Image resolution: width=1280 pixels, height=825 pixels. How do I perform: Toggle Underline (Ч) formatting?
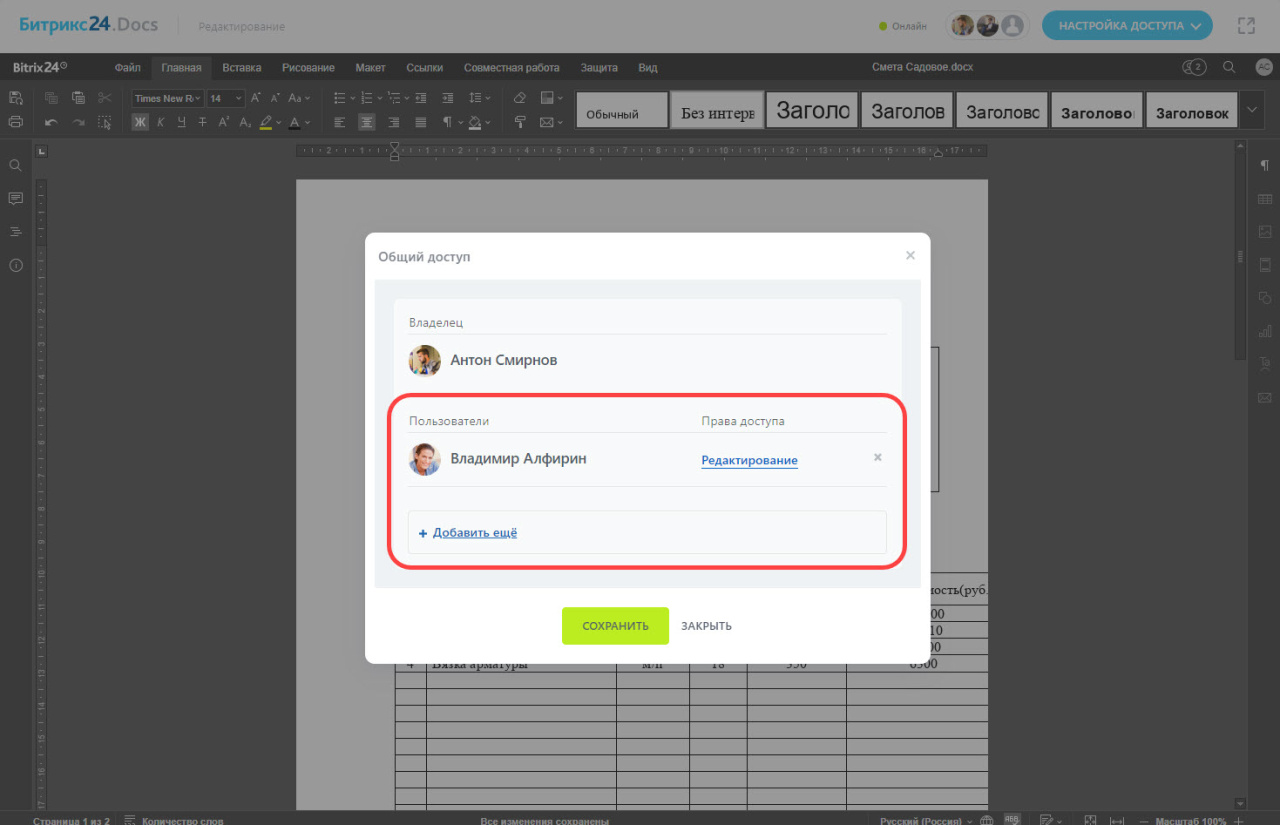(x=181, y=122)
